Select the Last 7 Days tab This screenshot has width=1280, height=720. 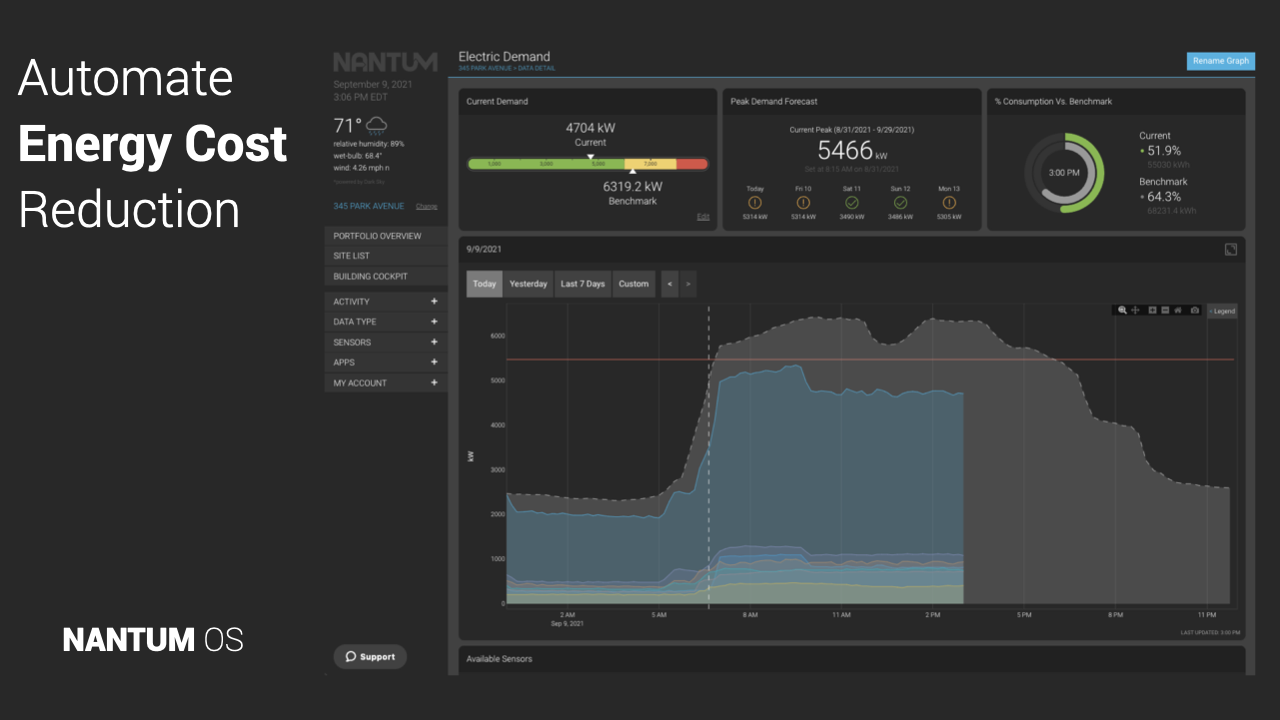click(x=583, y=284)
